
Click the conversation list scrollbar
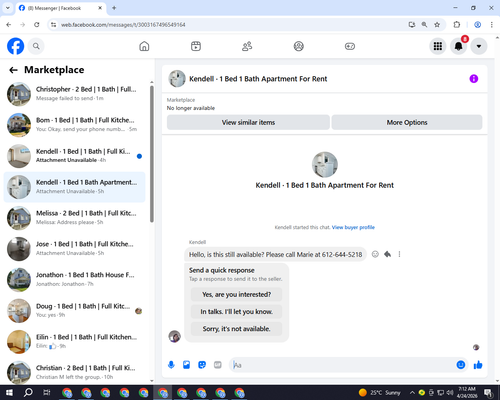(152, 154)
